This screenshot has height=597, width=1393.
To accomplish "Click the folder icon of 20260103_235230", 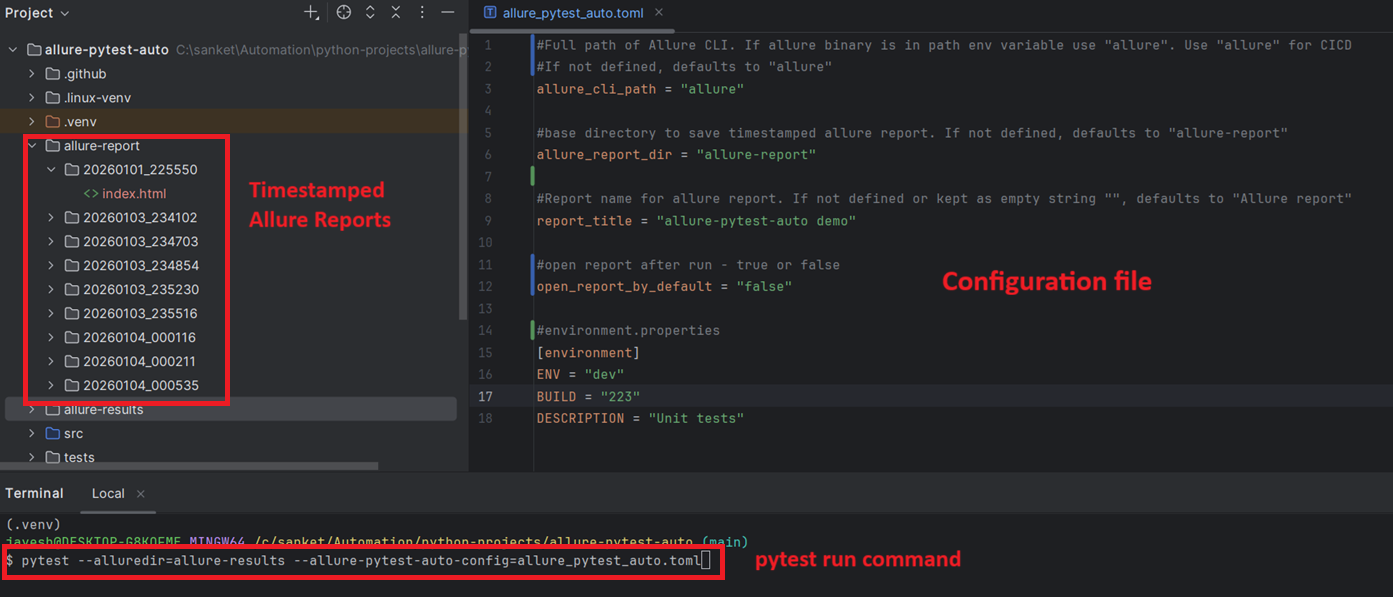I will (72, 290).
